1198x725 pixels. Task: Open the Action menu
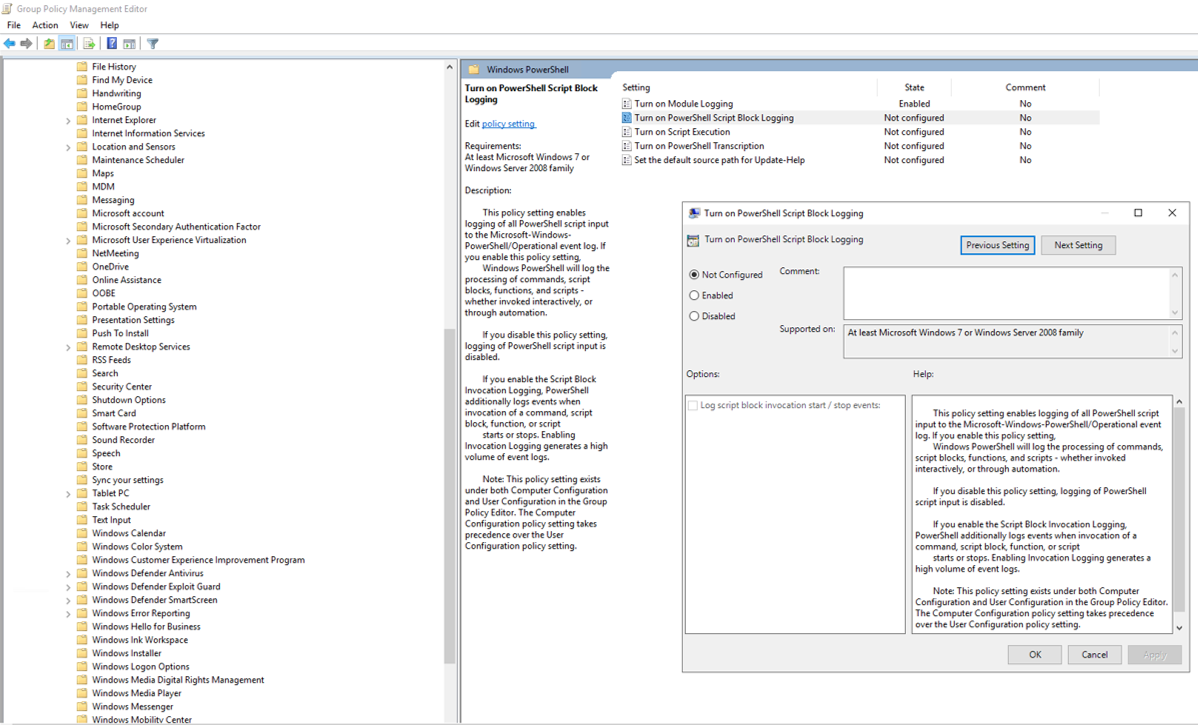tap(45, 25)
